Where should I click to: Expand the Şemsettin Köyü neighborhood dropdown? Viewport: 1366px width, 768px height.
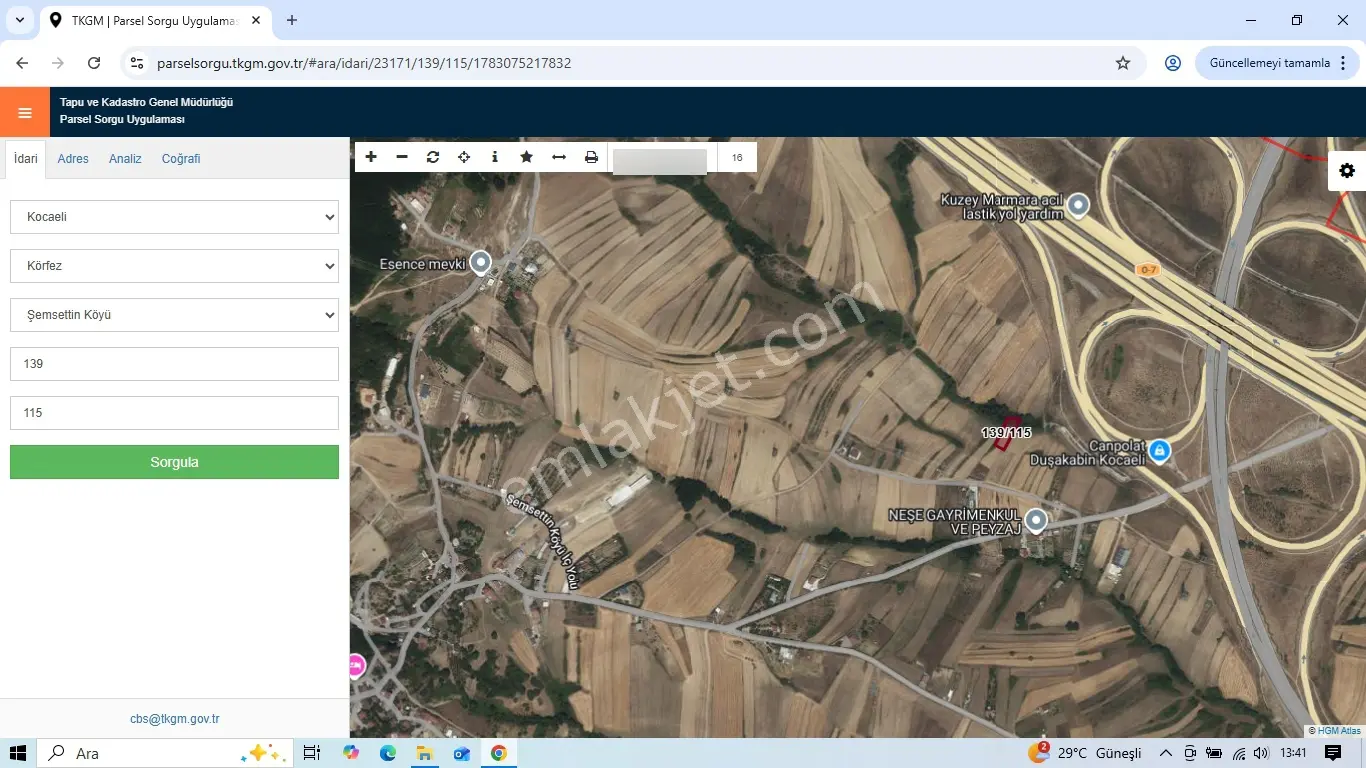pyautogui.click(x=174, y=315)
